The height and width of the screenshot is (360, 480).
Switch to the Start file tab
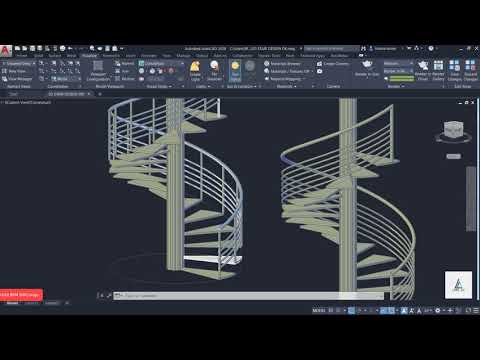[13, 94]
